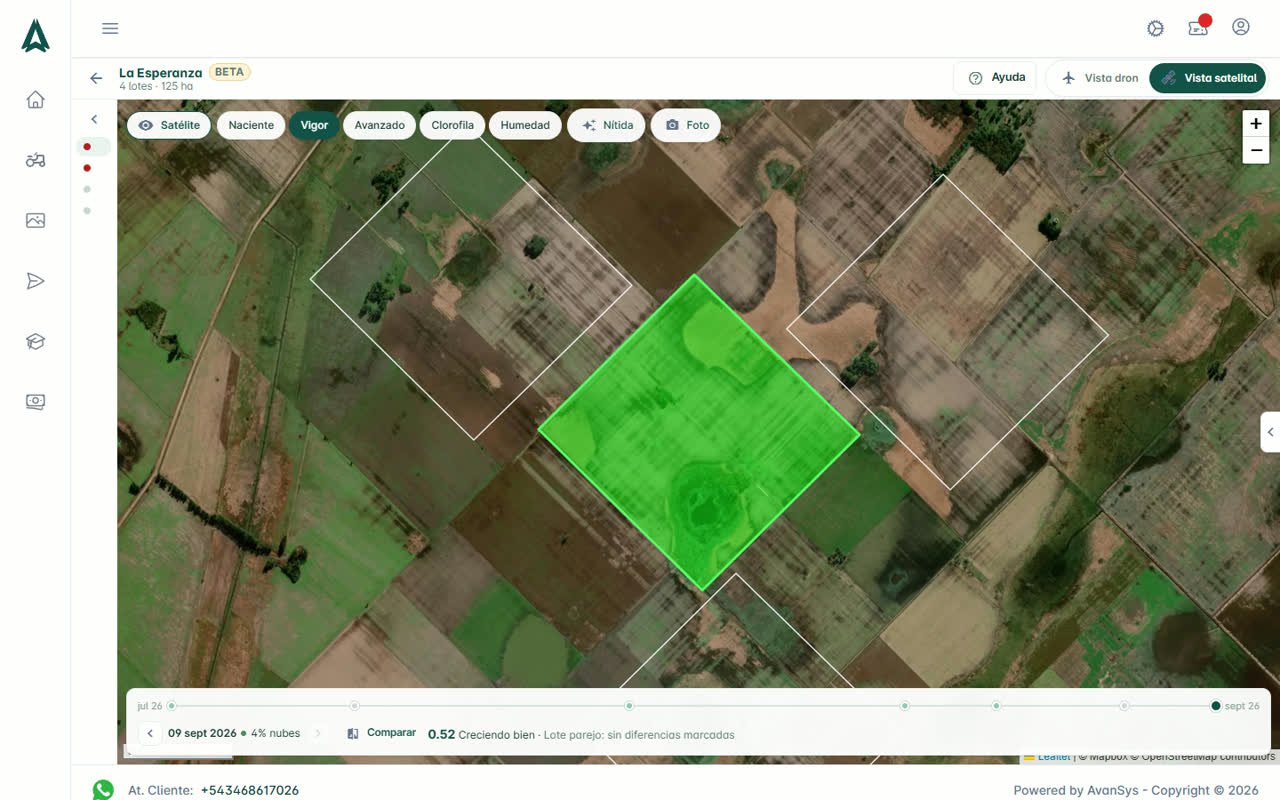Click the AvanSys logo

point(36,35)
